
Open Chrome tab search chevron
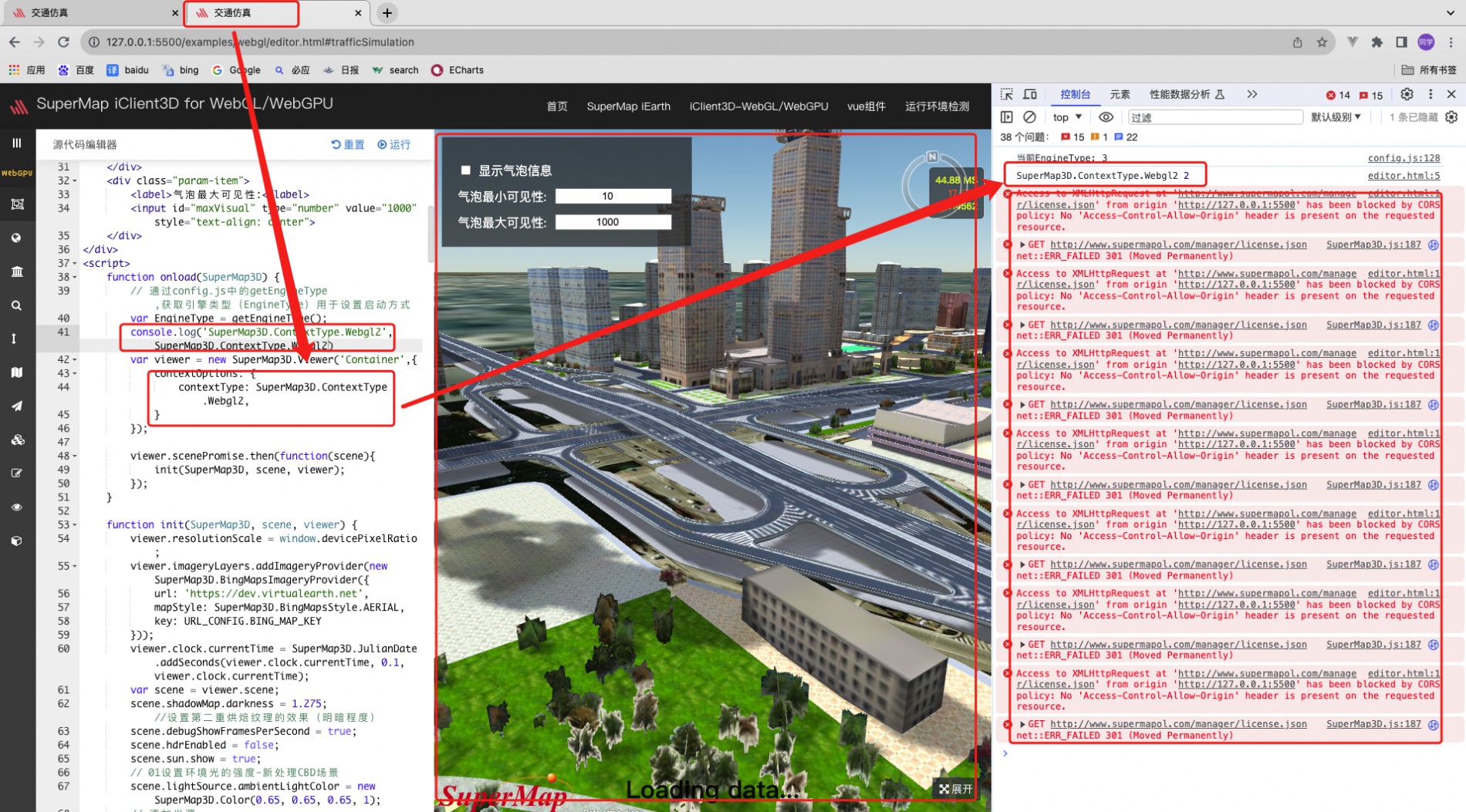(1450, 12)
